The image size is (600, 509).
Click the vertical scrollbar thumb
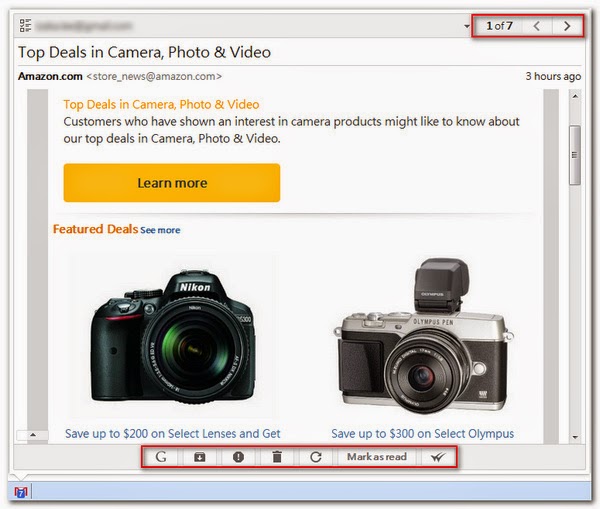click(574, 155)
